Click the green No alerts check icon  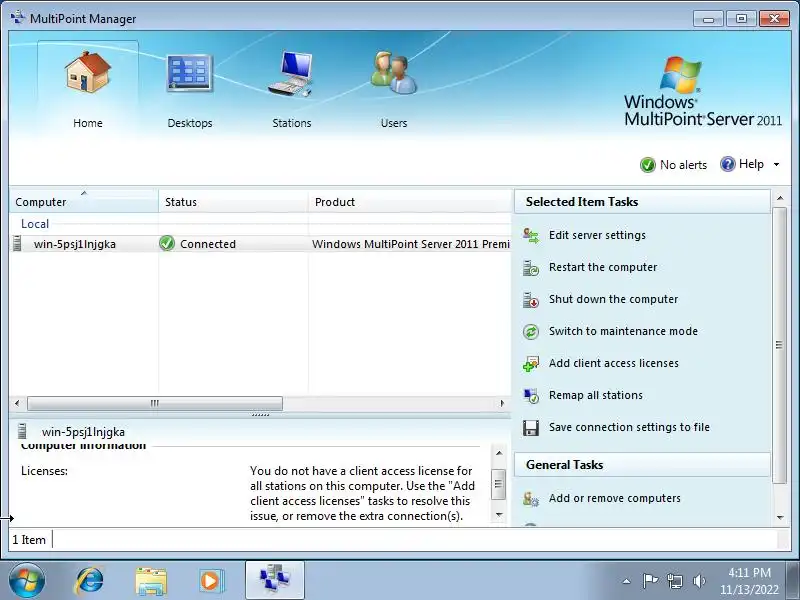tap(647, 165)
